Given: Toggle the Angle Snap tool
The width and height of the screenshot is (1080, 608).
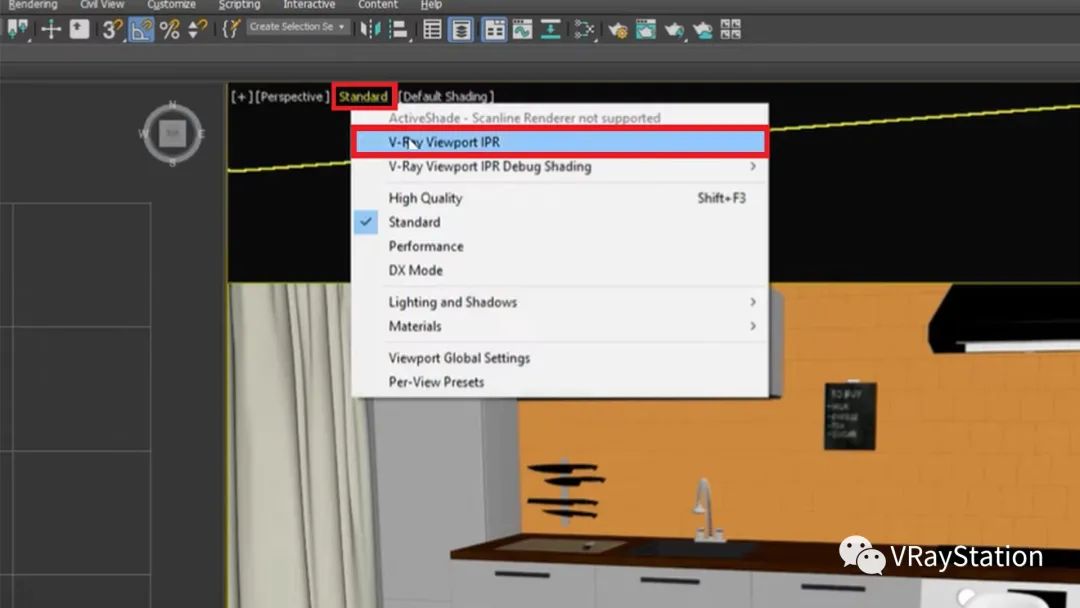Looking at the screenshot, I should [141, 29].
